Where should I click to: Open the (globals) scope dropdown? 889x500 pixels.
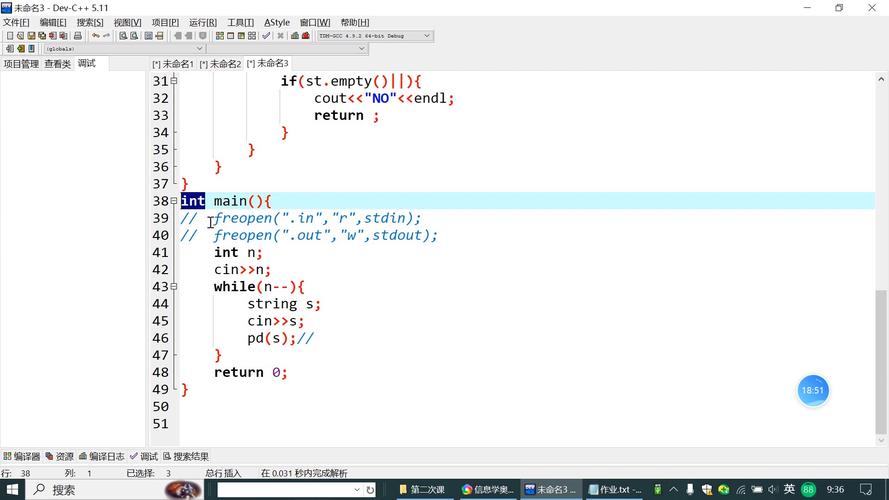tap(199, 49)
